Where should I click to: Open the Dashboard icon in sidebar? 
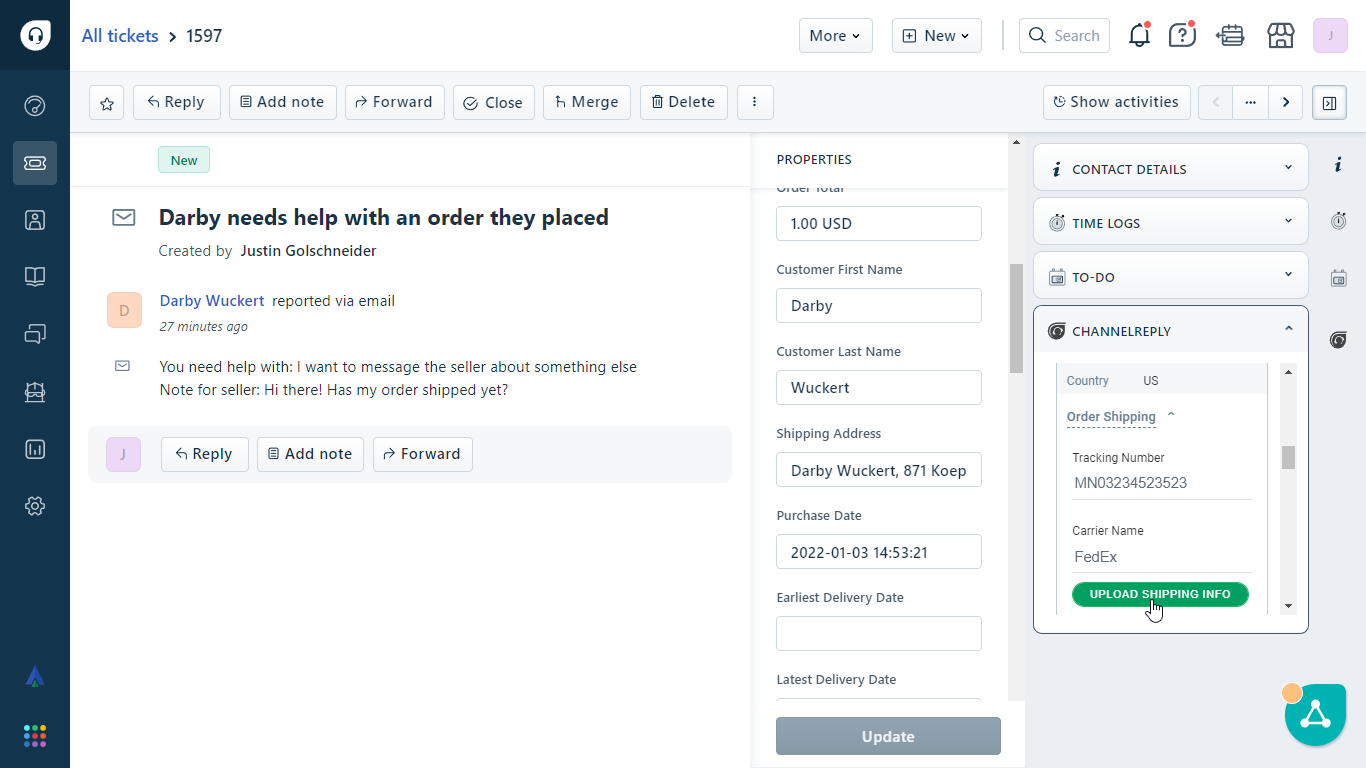tap(35, 106)
